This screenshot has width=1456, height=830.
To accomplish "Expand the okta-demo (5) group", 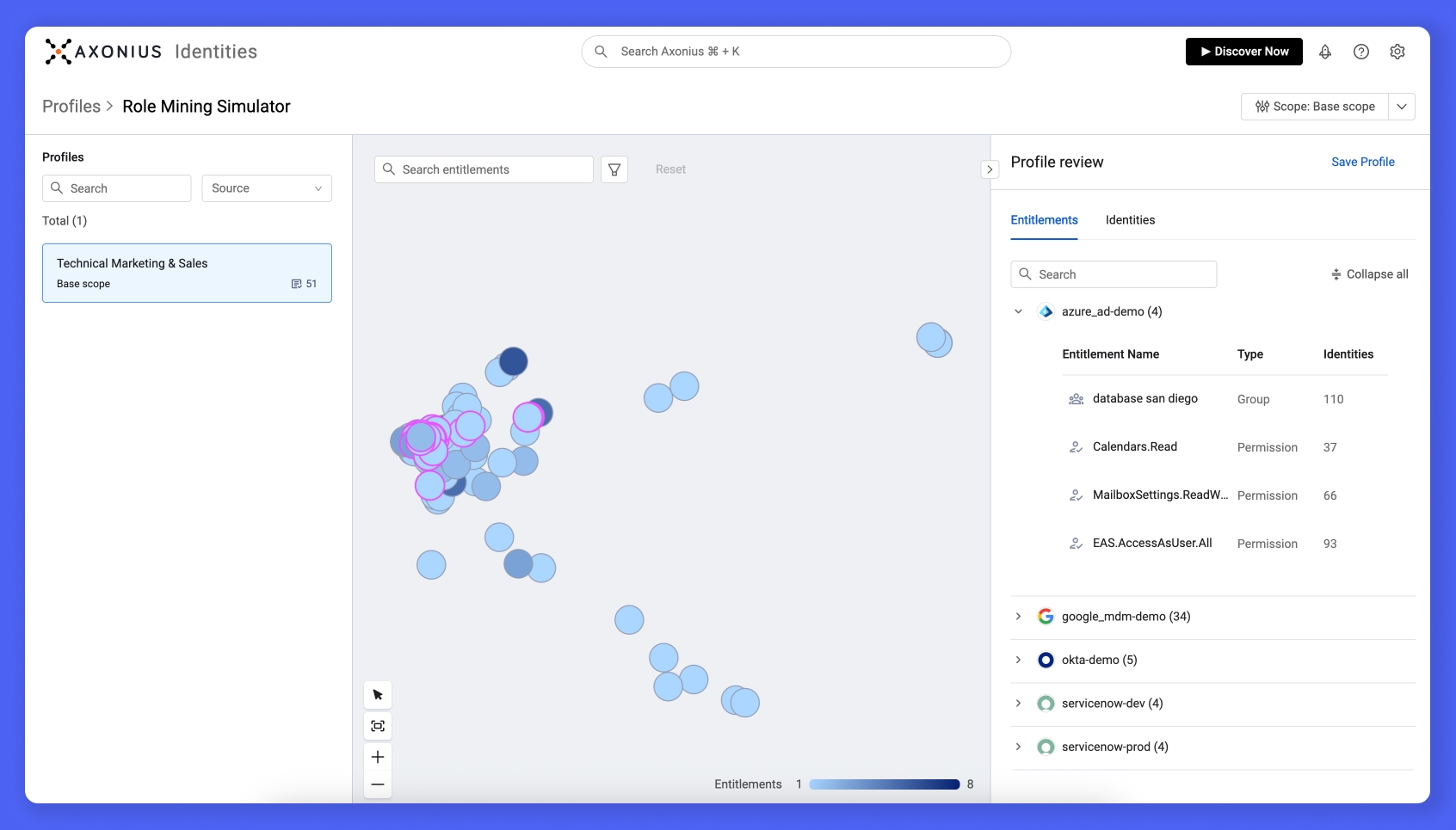I will (1018, 660).
